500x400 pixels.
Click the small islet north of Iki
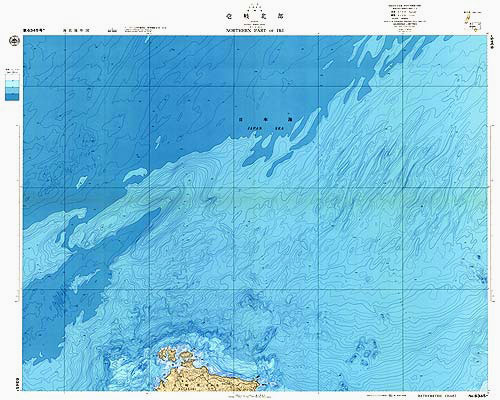(185, 355)
